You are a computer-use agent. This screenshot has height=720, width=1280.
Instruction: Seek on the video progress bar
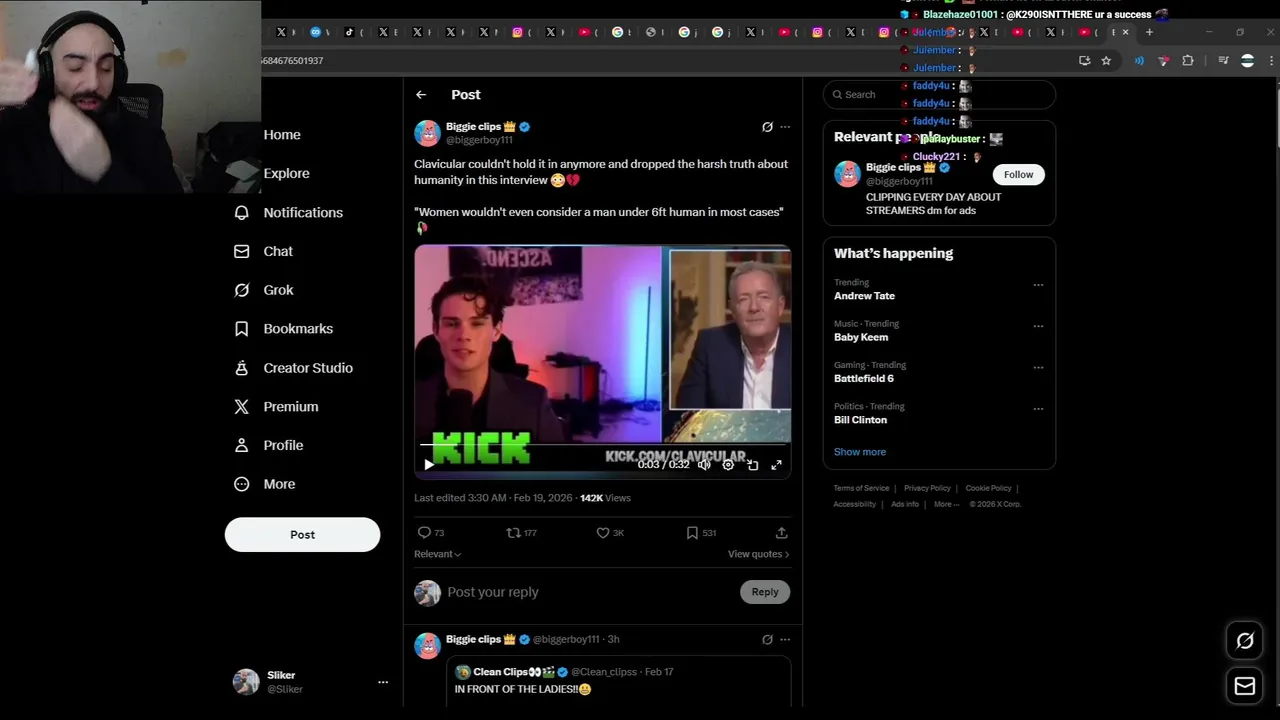coord(603,445)
